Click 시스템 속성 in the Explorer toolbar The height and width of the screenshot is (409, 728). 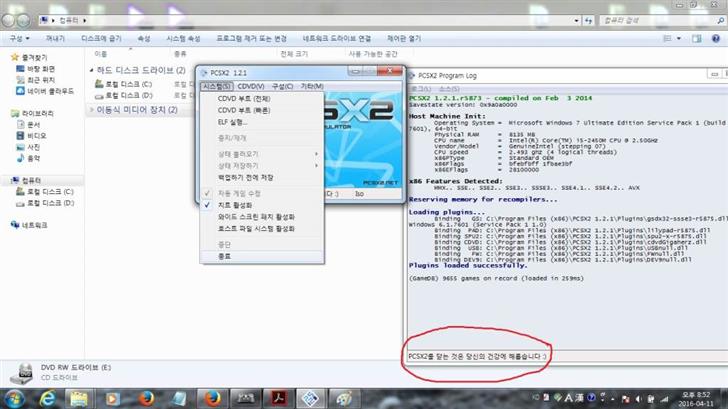183,39
